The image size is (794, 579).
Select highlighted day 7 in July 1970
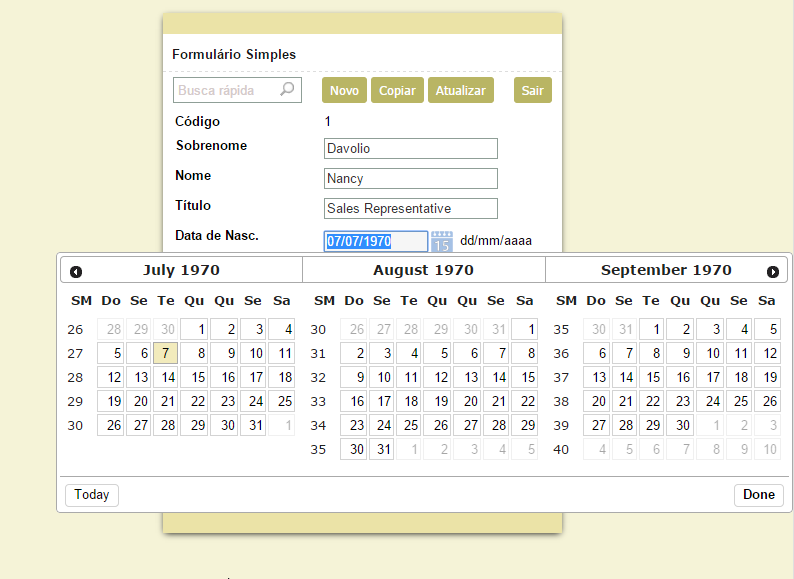(167, 353)
